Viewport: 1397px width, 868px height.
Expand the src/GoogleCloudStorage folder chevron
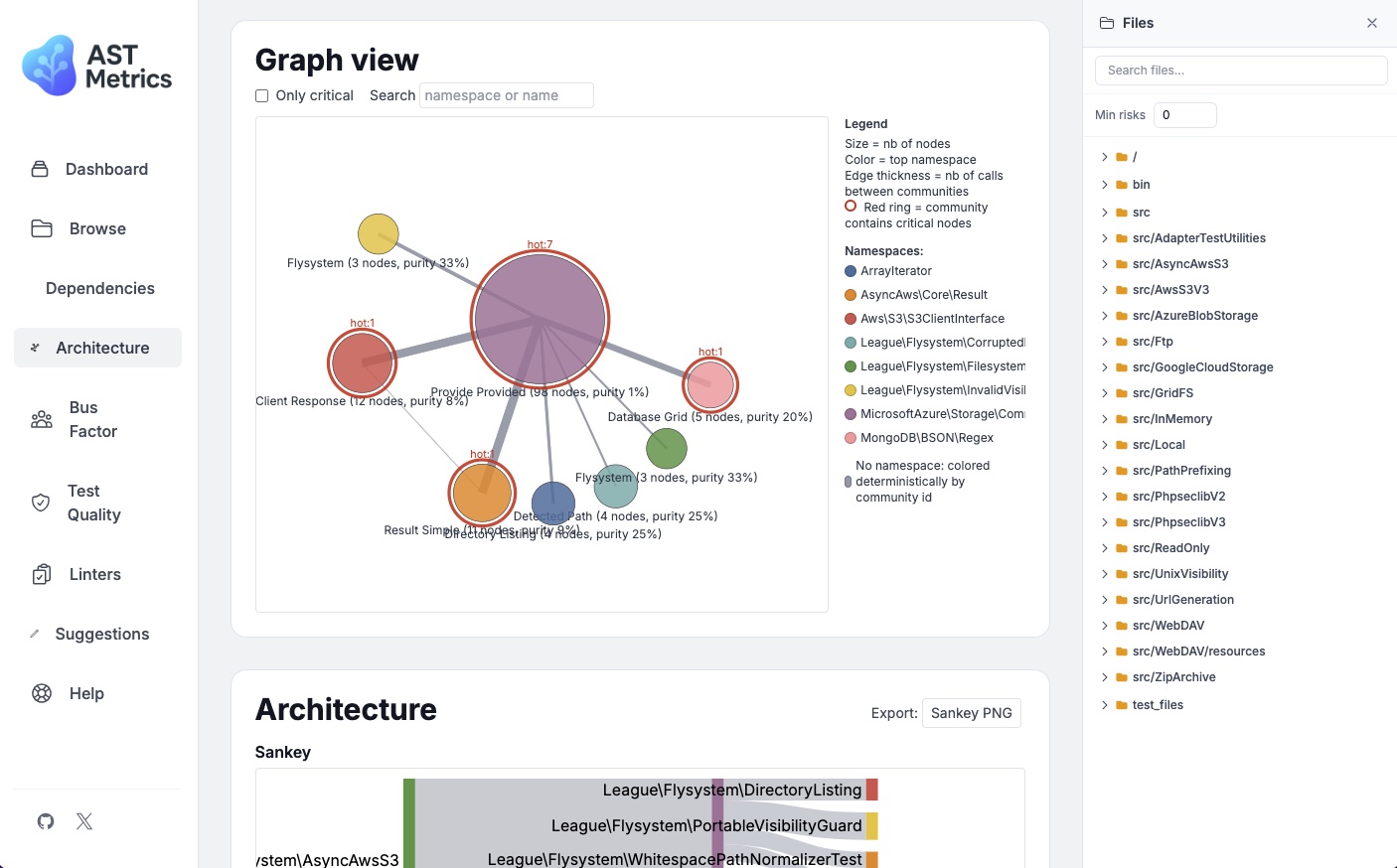(x=1104, y=367)
